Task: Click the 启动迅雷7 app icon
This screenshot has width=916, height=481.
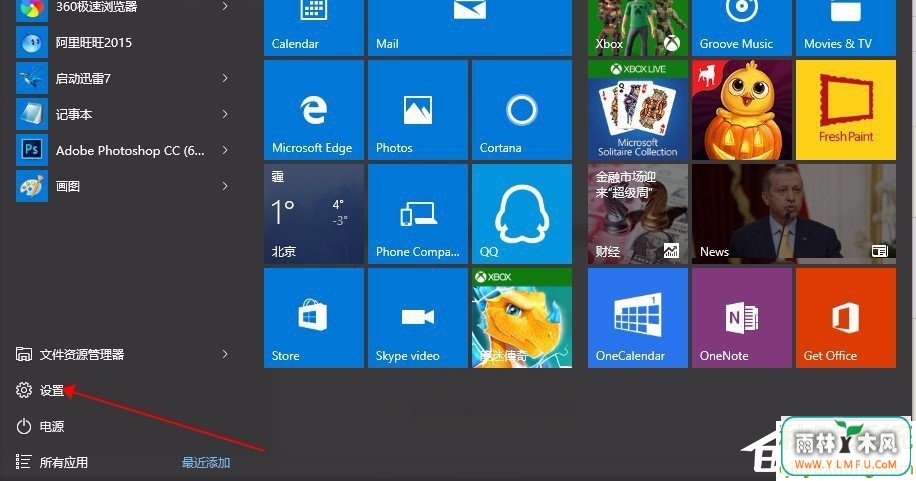Action: 32,78
